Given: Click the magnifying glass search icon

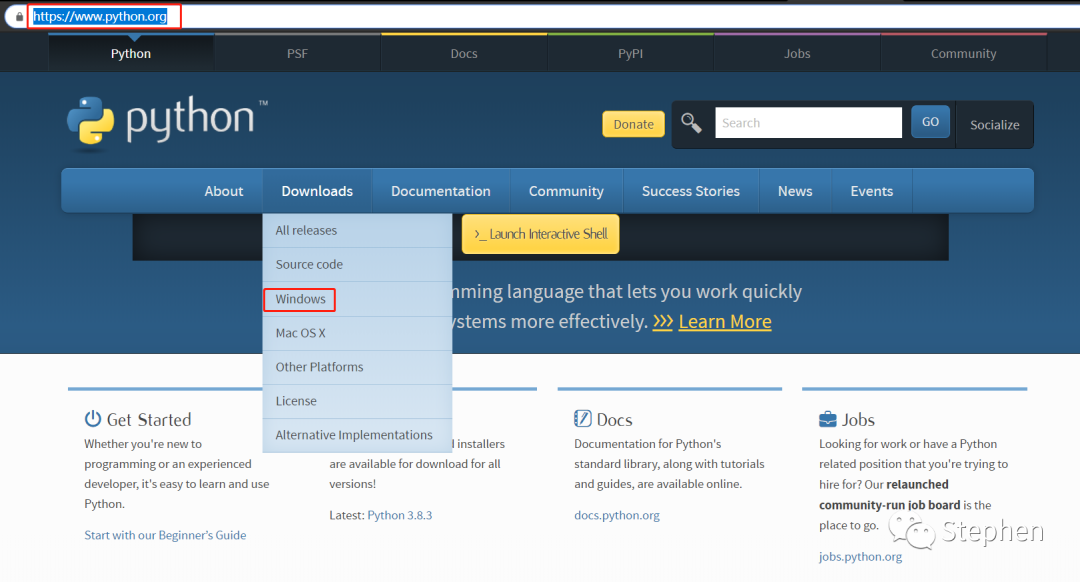Looking at the screenshot, I should click(691, 123).
